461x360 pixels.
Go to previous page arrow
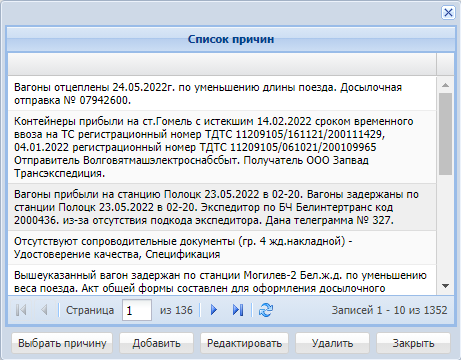point(44,310)
